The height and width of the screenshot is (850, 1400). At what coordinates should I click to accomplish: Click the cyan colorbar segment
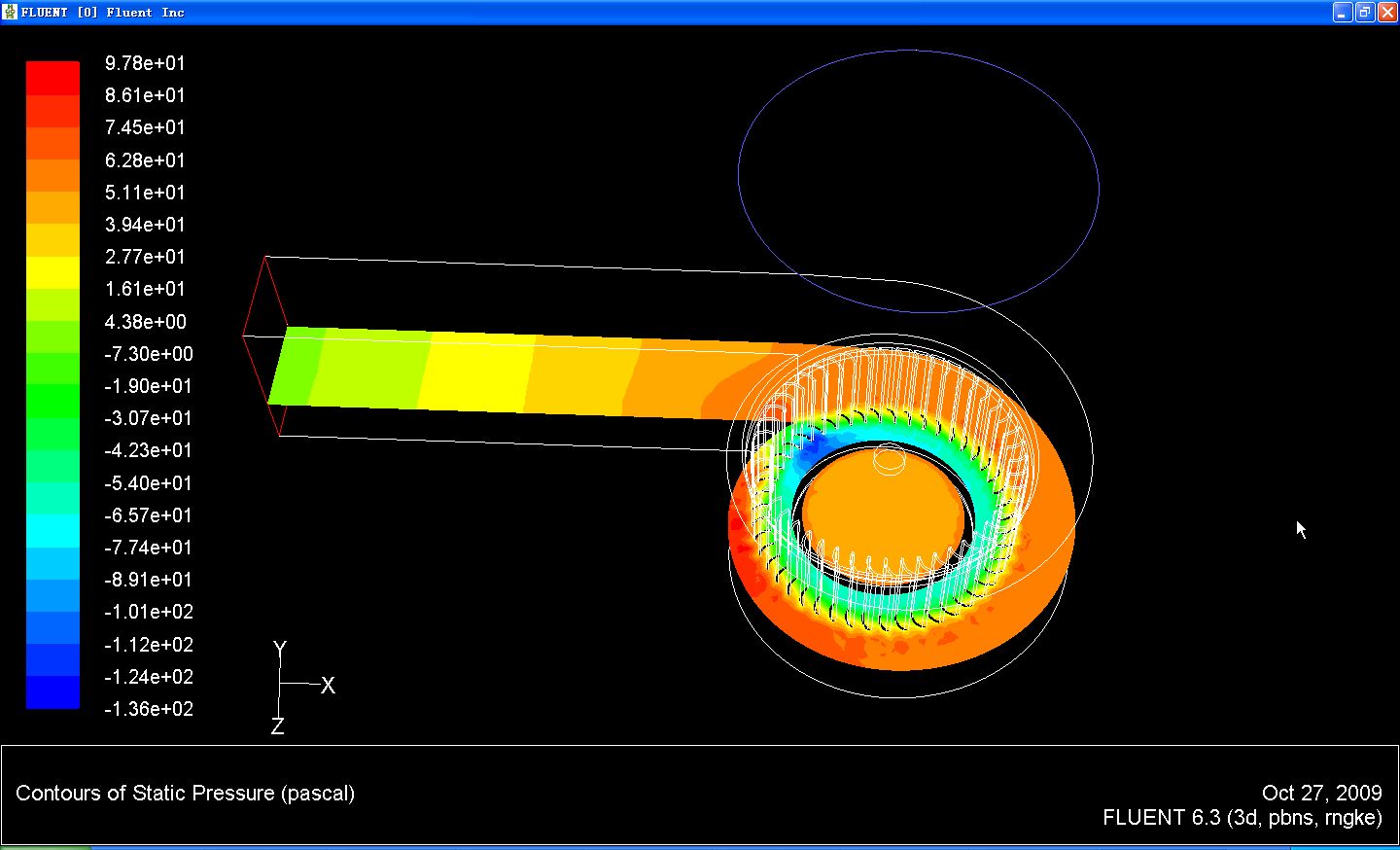click(x=52, y=531)
